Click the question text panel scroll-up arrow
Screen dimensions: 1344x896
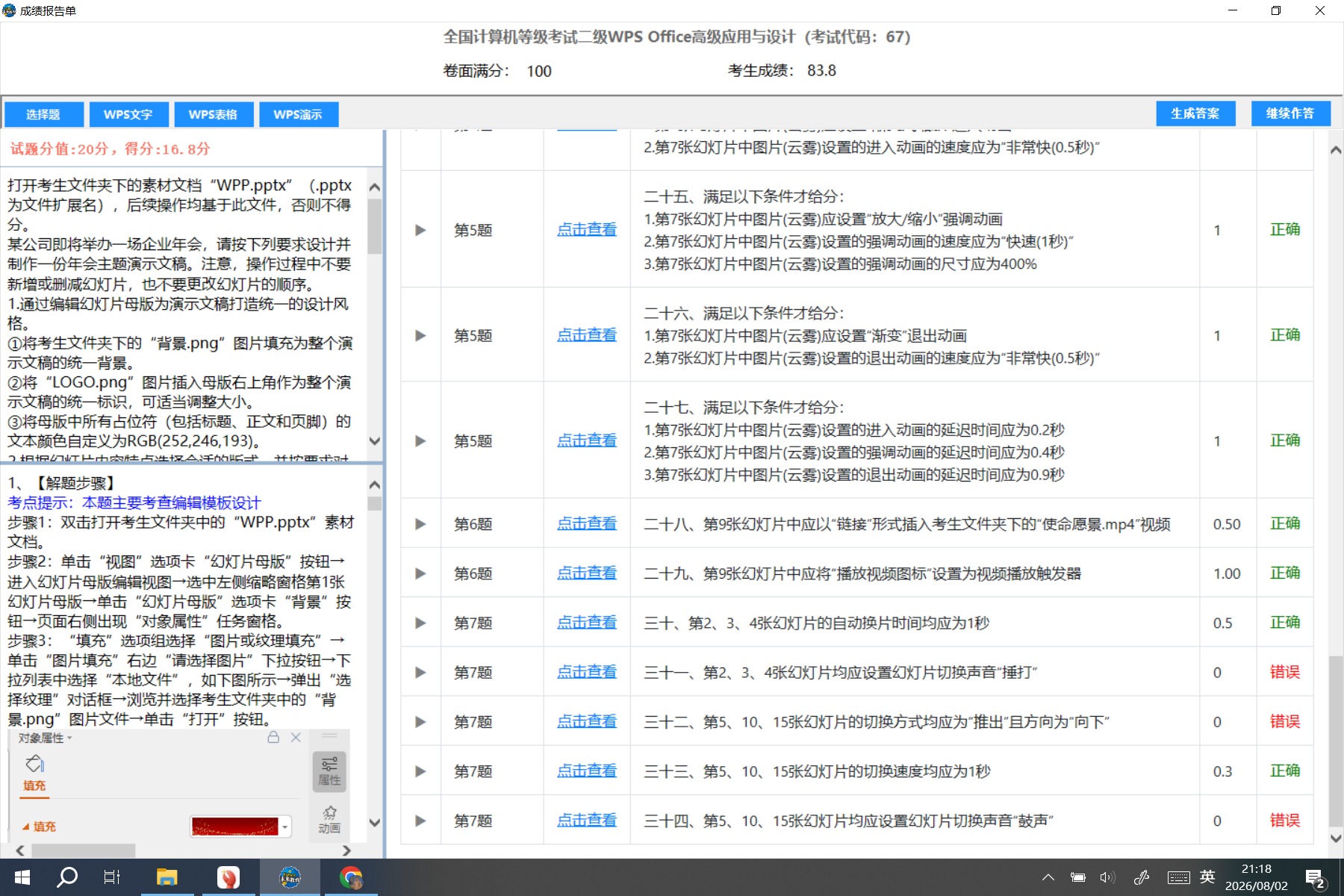375,187
